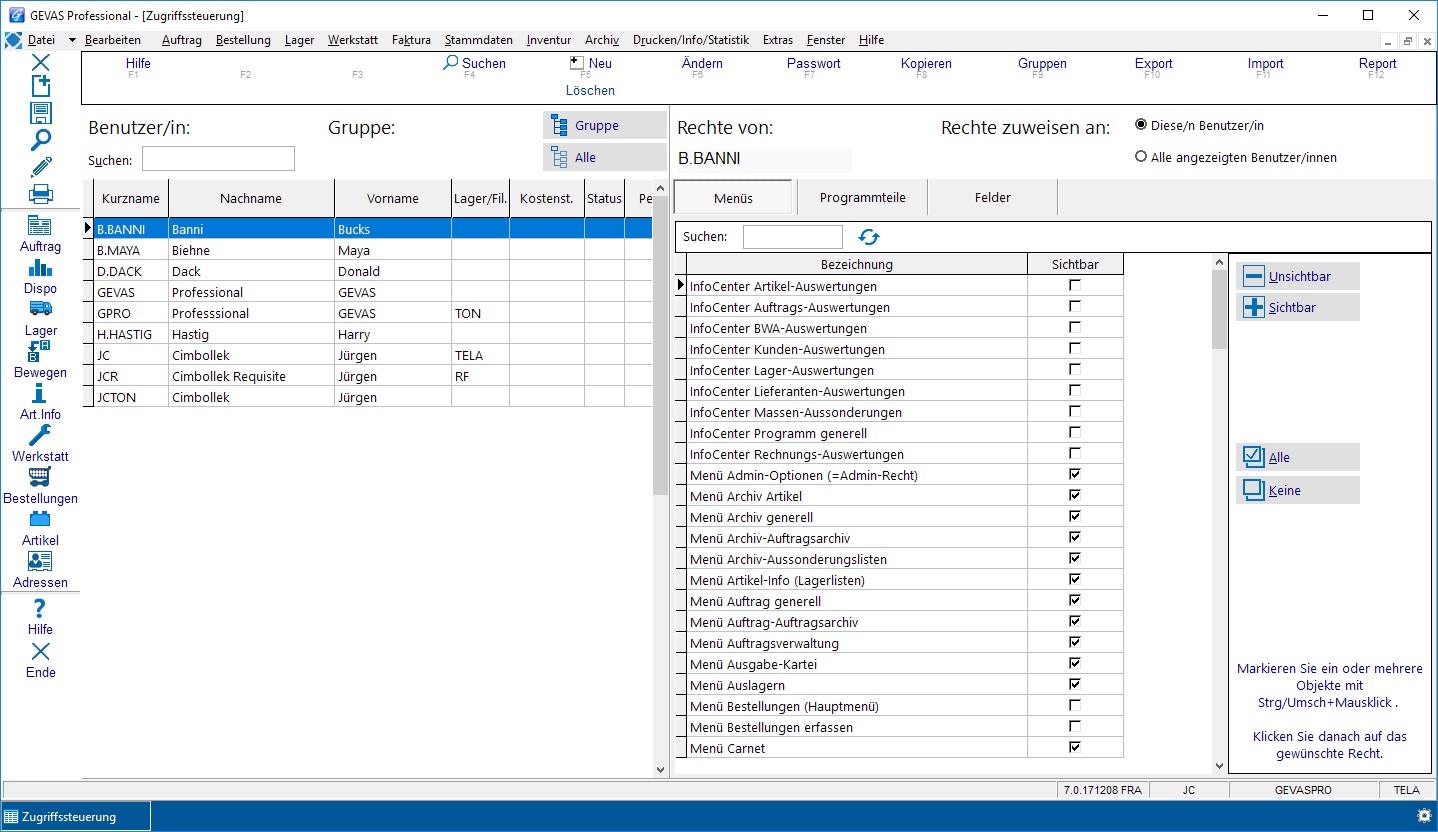Select user row D.DACK
1438x832 pixels.
[367, 271]
